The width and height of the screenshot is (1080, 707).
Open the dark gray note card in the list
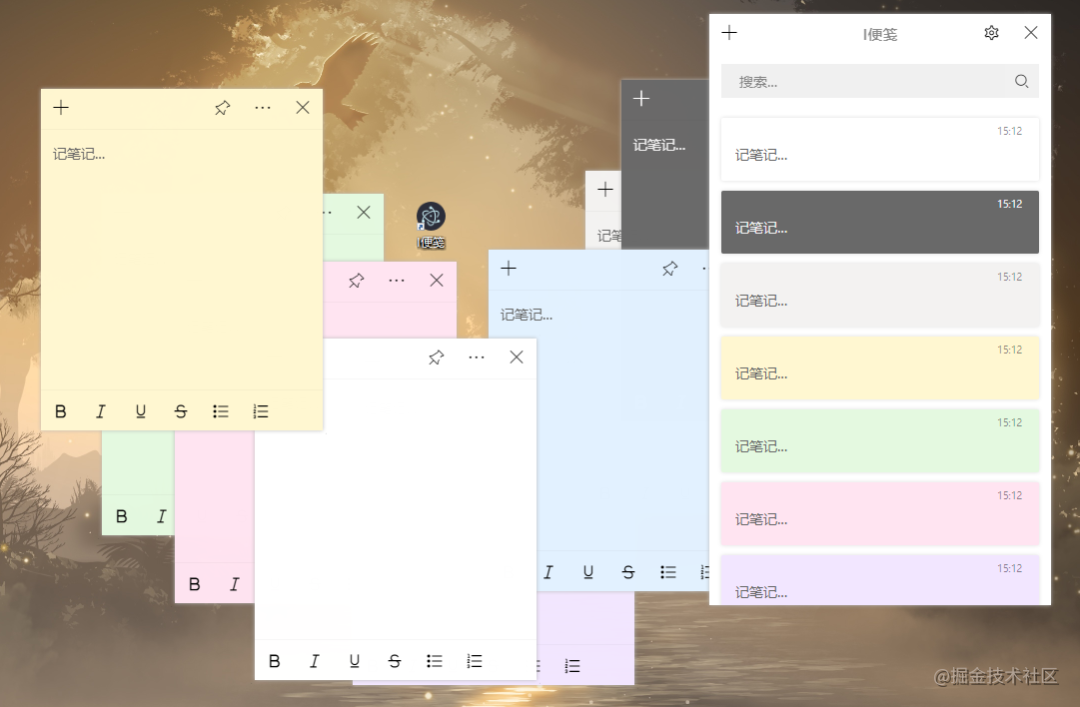880,222
